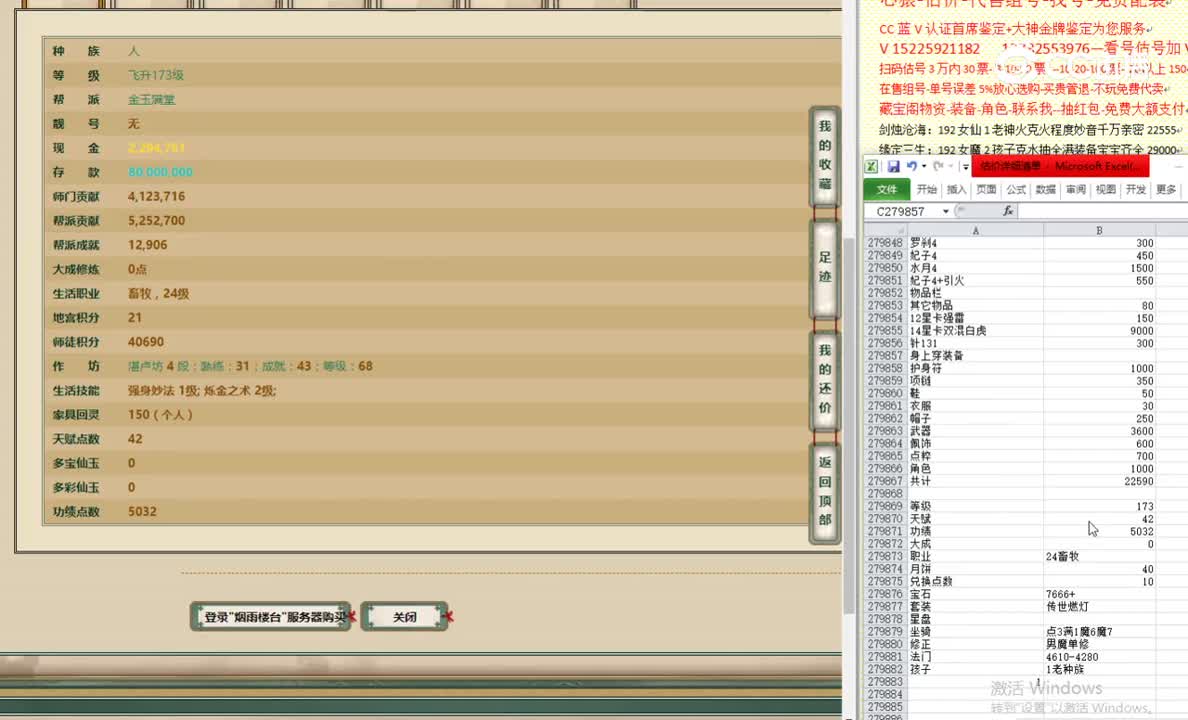Switch to the 视图 ribbon tab
Screen dimensions: 1188x720
pos(1105,189)
